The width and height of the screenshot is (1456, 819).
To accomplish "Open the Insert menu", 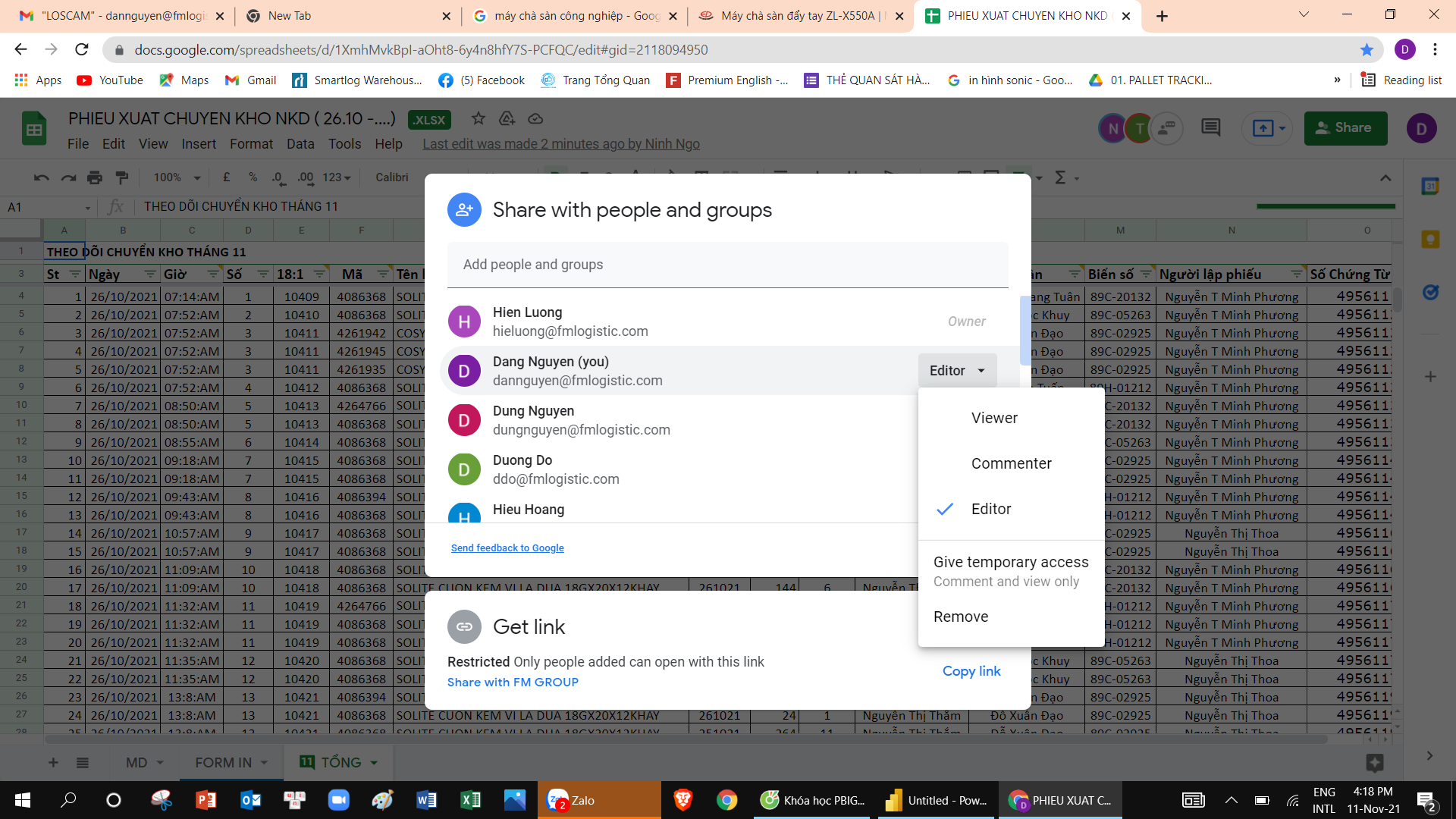I will pyautogui.click(x=199, y=144).
